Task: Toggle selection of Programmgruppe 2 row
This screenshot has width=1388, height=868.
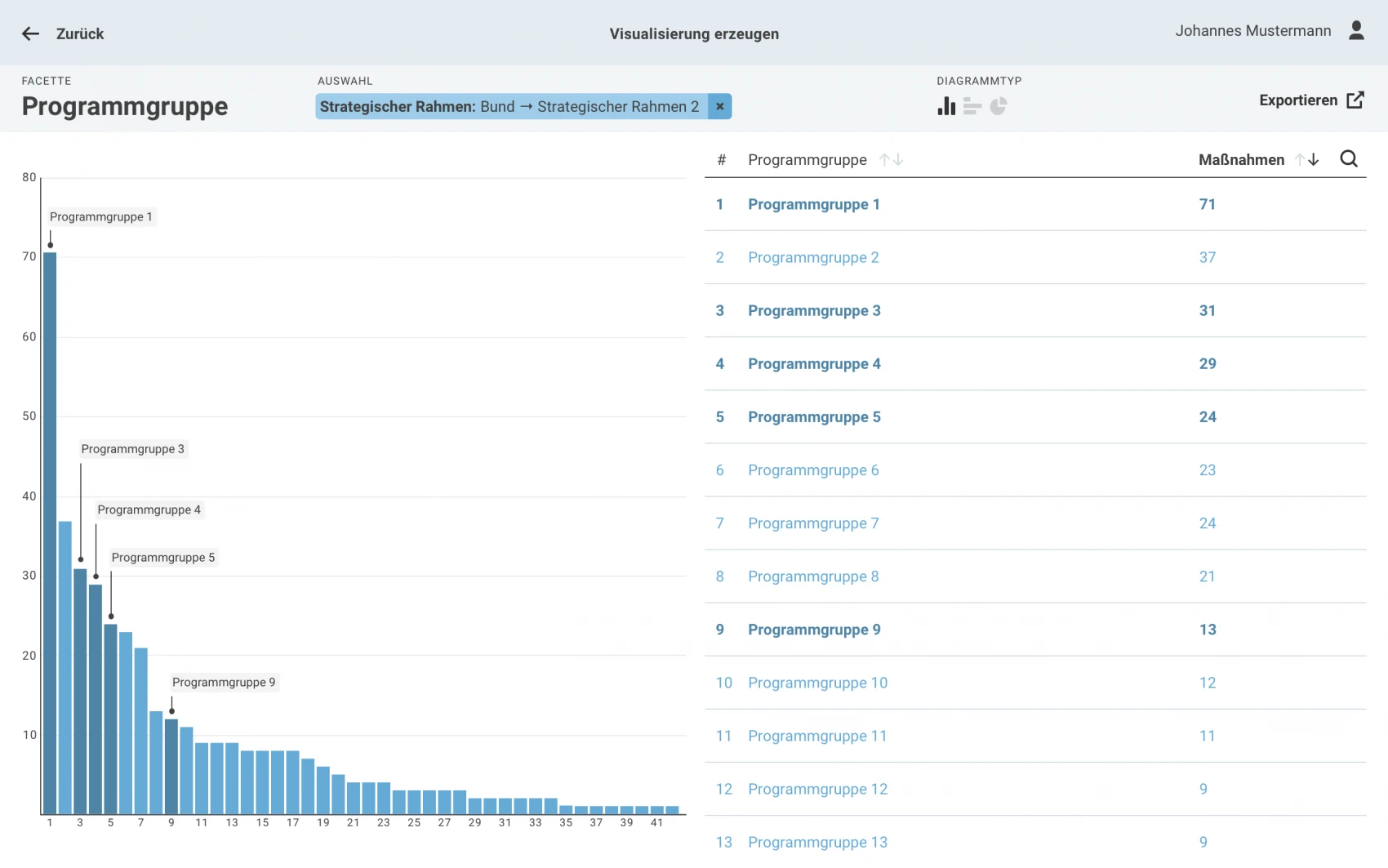Action: coord(813,258)
